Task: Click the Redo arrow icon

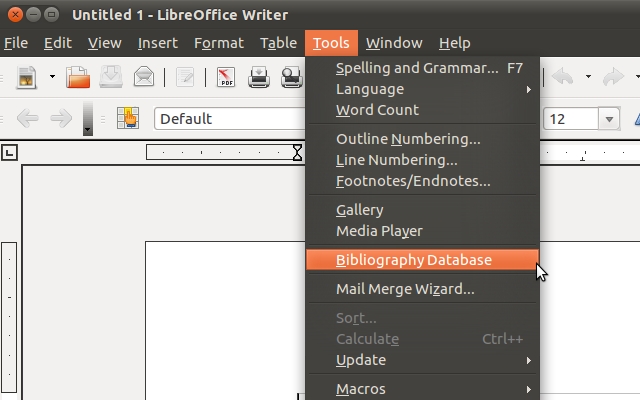Action: click(613, 77)
